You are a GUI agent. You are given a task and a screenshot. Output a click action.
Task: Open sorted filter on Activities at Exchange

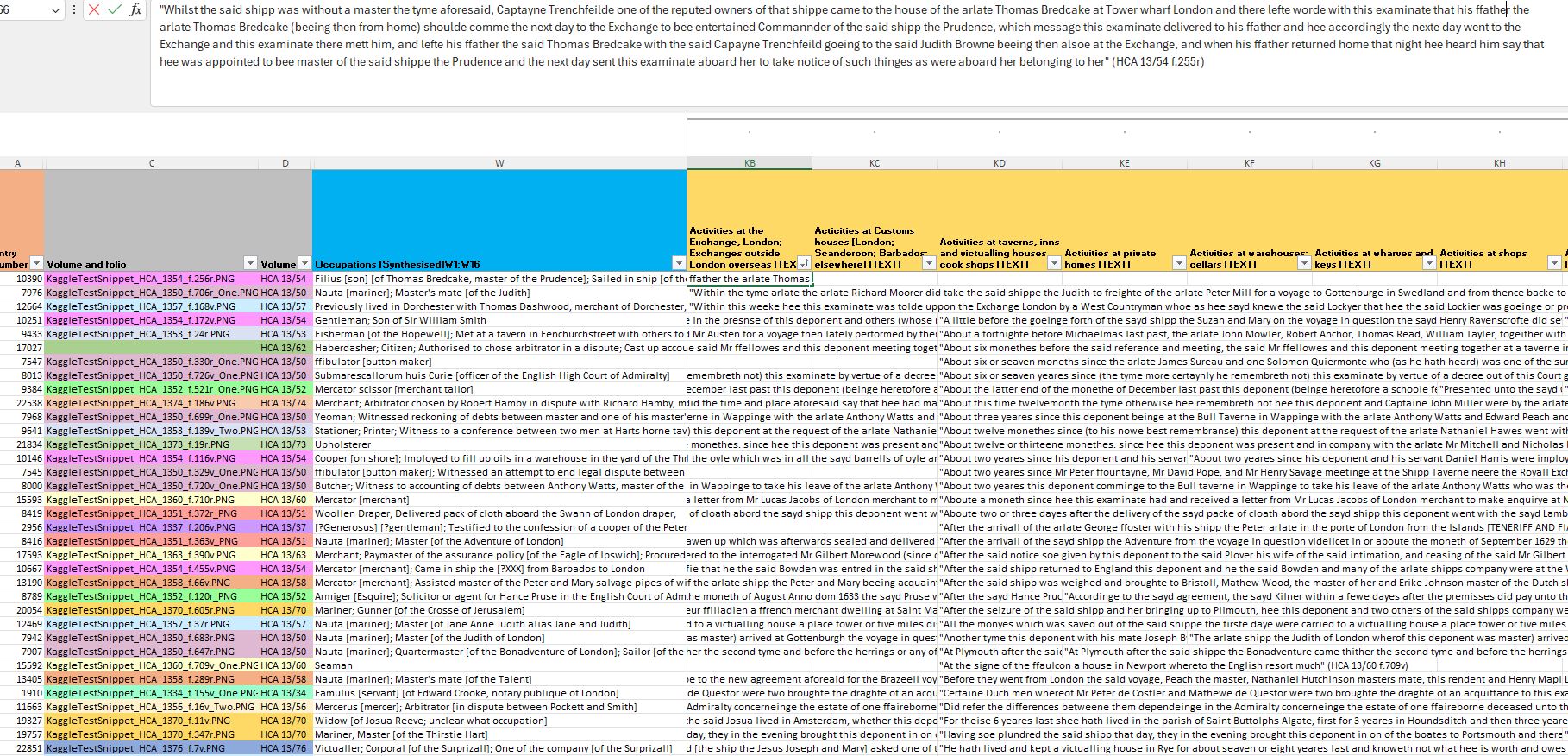[x=804, y=263]
